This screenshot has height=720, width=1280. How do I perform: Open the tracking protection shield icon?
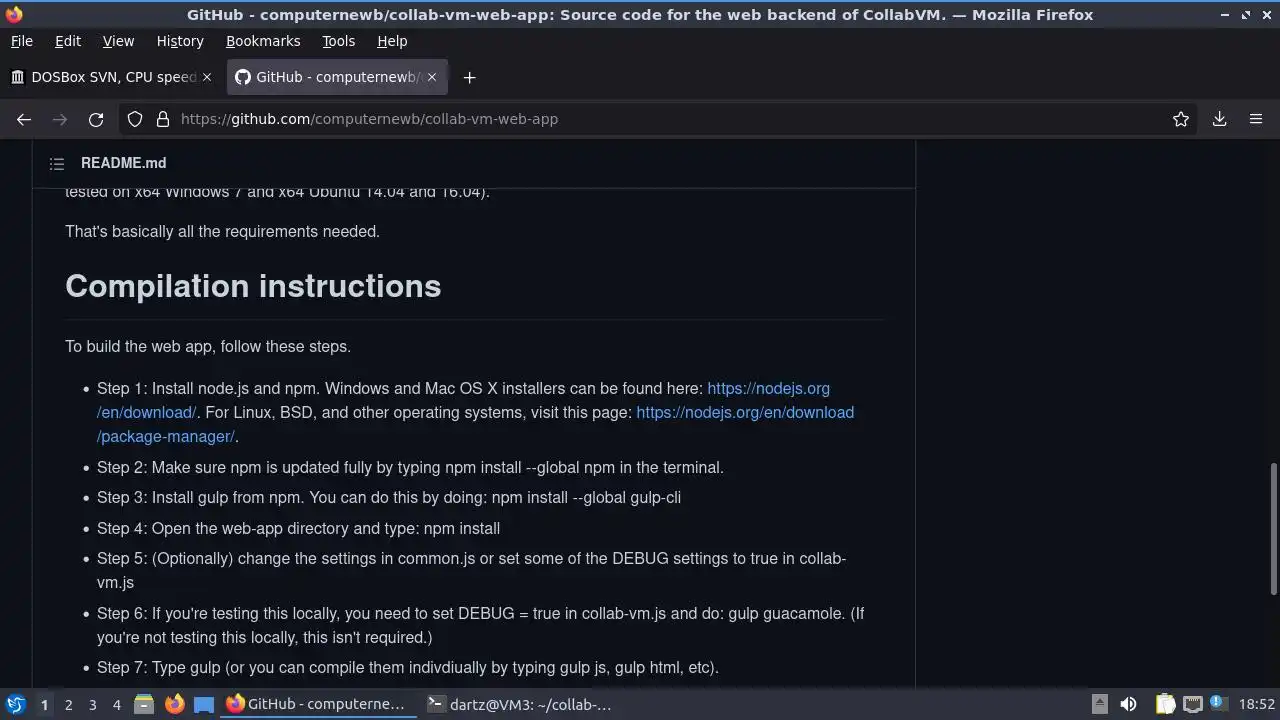coord(135,119)
